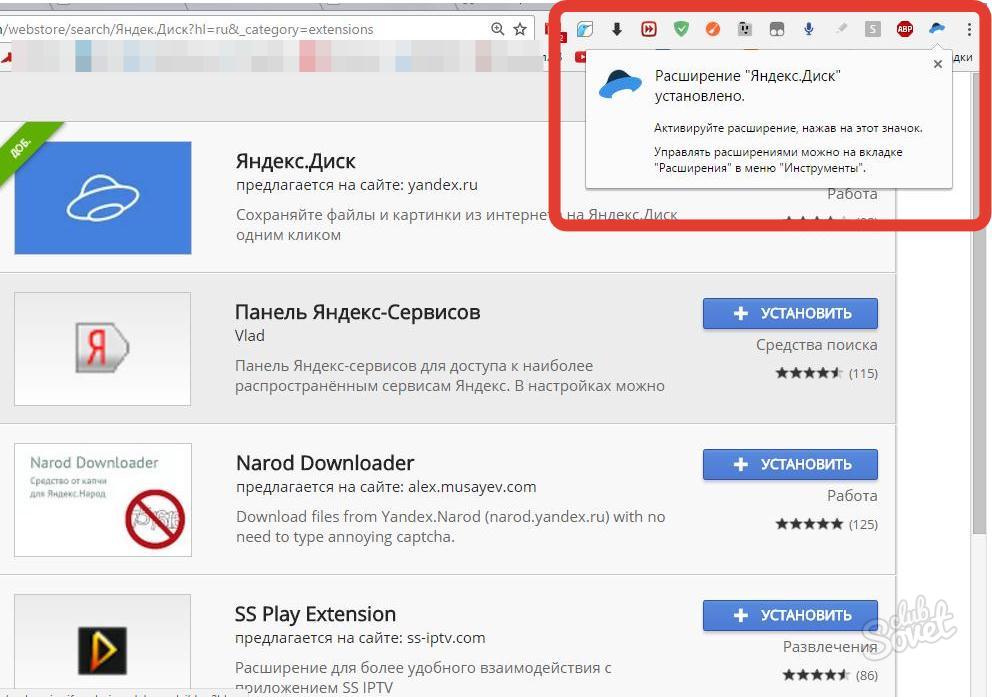
Task: Click the 86 ratings stars row
Action: (830, 675)
